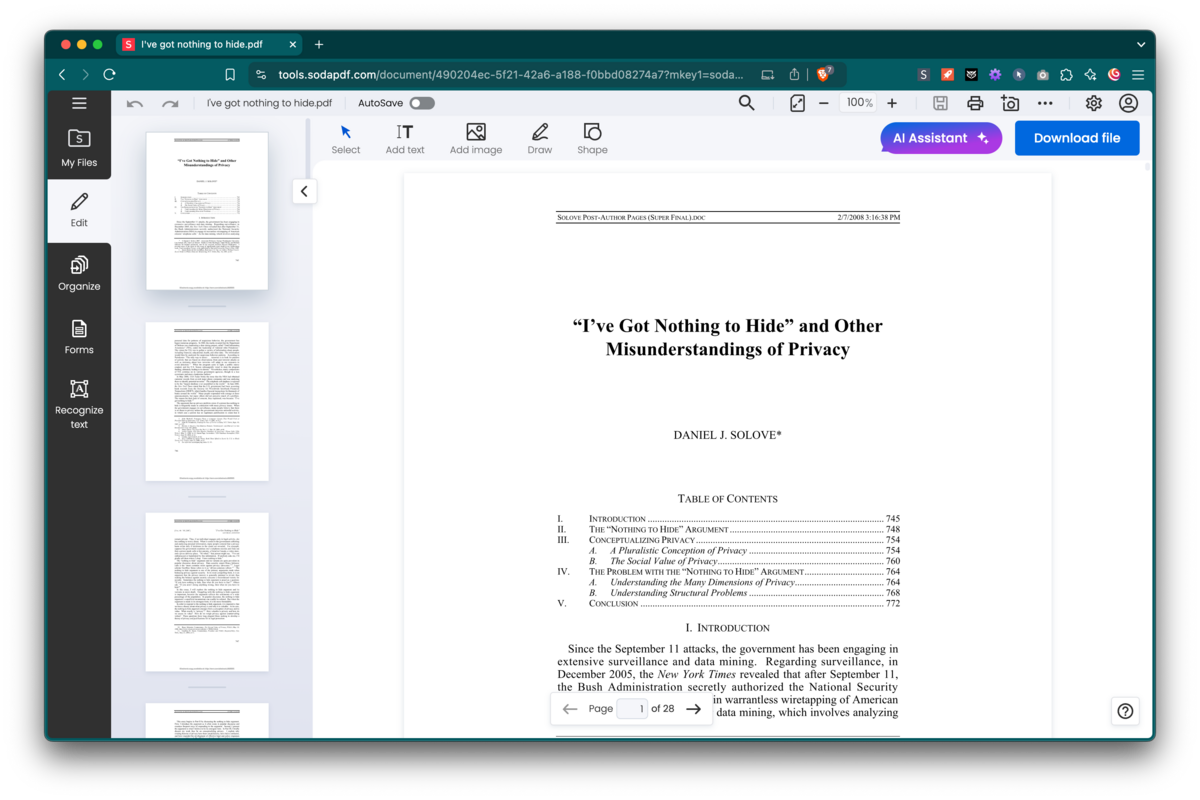
Task: Open the AI Assistant
Action: (x=941, y=138)
